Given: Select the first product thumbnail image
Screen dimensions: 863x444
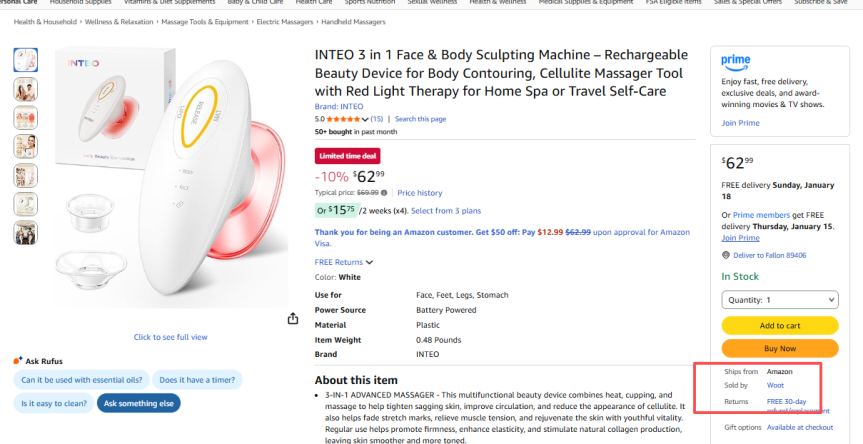Looking at the screenshot, I should pyautogui.click(x=26, y=60).
